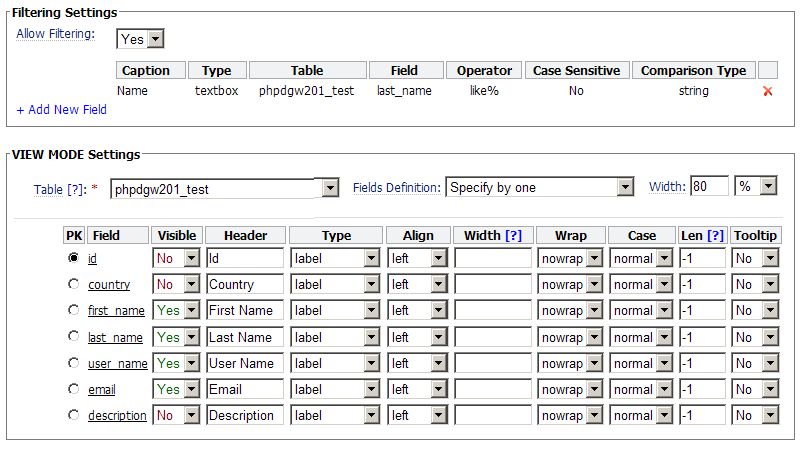Choose email as primary key radio
Image resolution: width=800 pixels, height=450 pixels.
pyautogui.click(x=73, y=389)
